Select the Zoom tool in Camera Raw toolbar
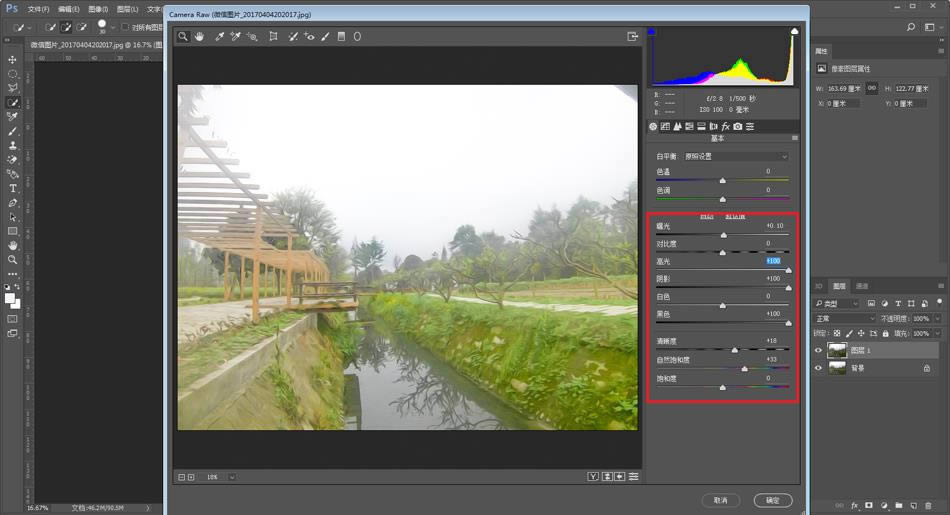Image resolution: width=950 pixels, height=515 pixels. 183,37
